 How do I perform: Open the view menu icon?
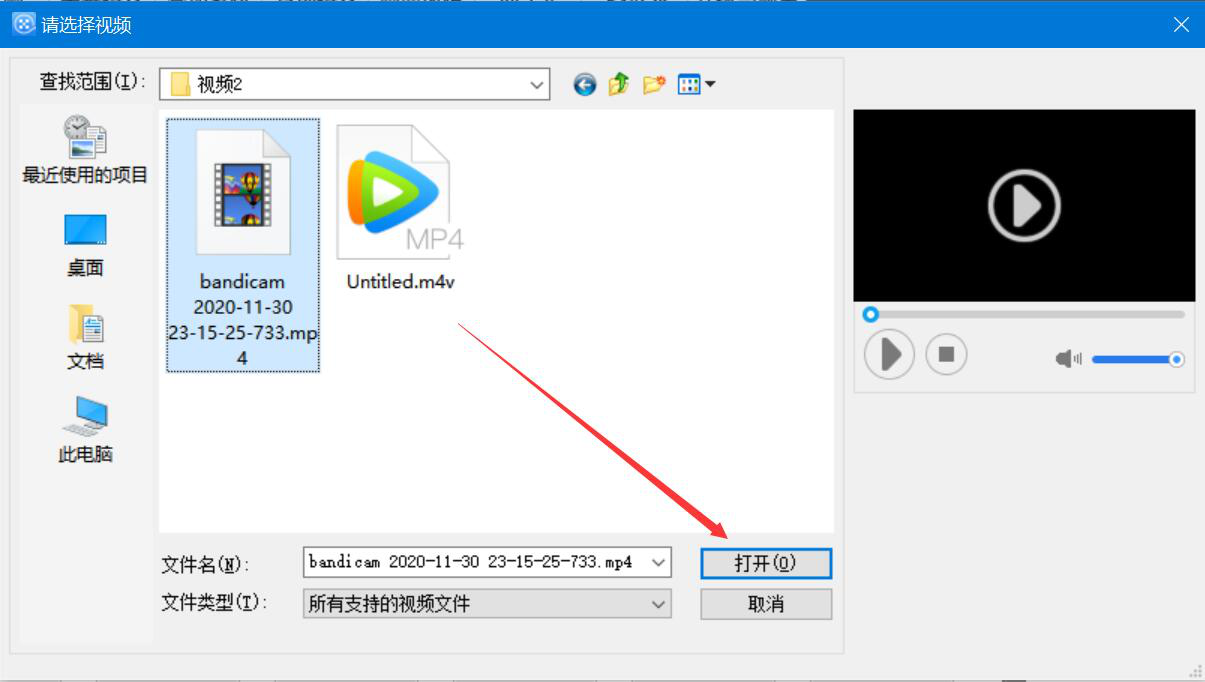(x=696, y=85)
